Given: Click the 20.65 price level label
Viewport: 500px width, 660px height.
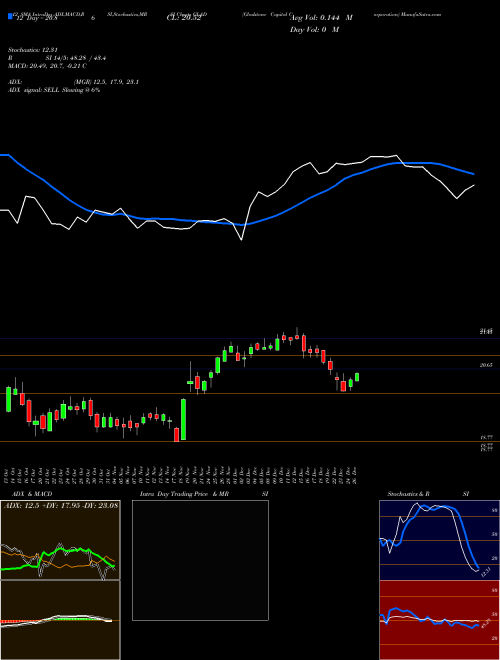Looking at the screenshot, I should [487, 366].
